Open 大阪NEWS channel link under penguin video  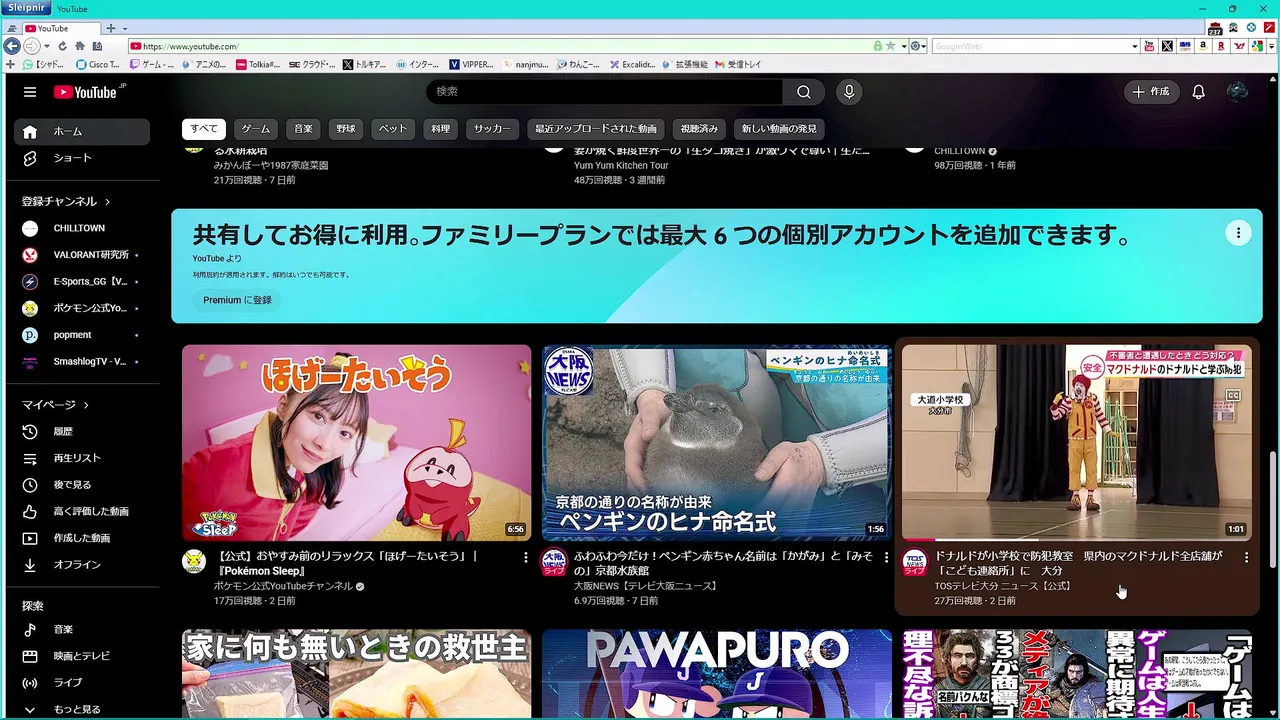point(646,586)
